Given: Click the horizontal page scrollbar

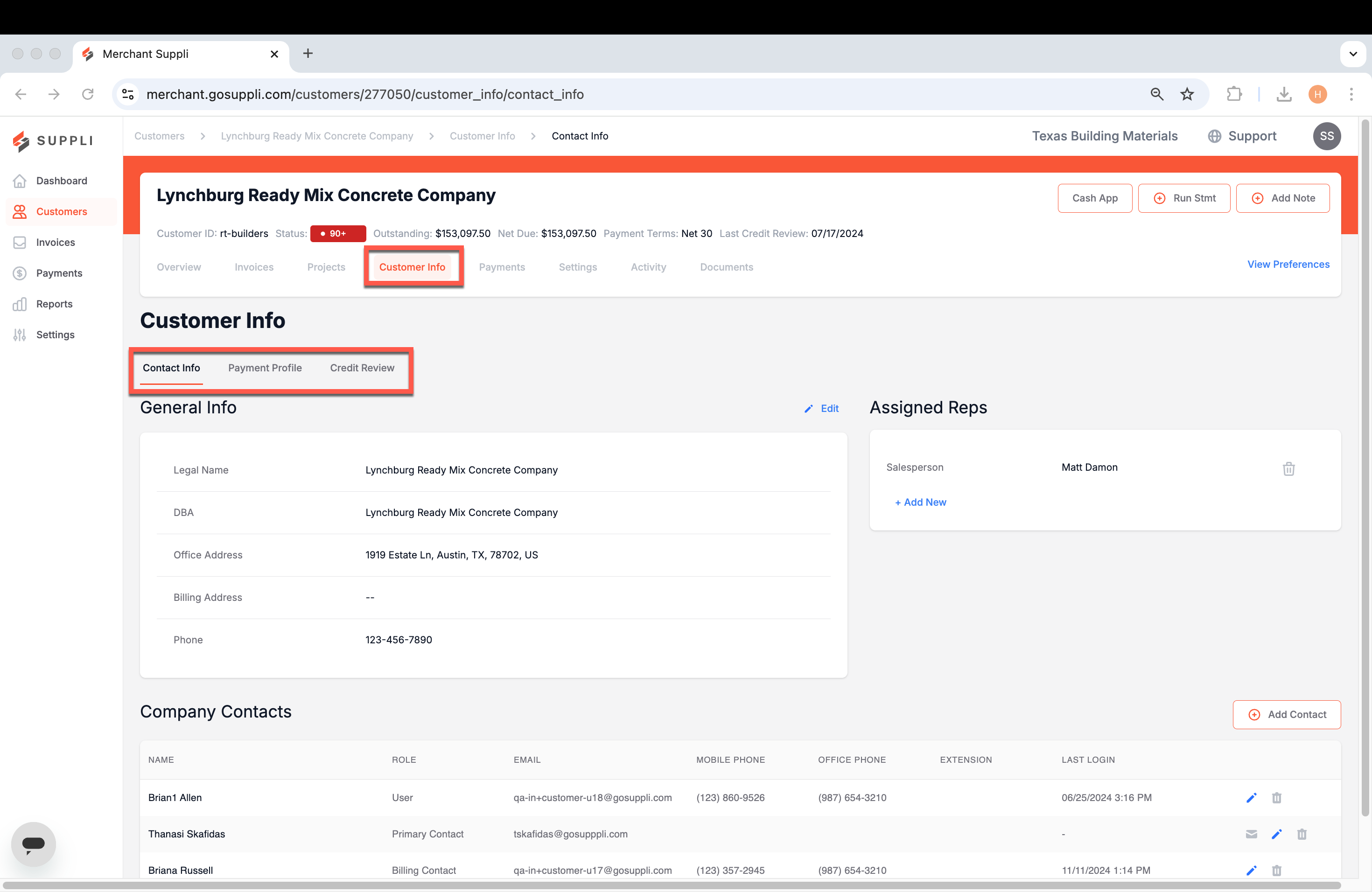Looking at the screenshot, I should click(672, 885).
